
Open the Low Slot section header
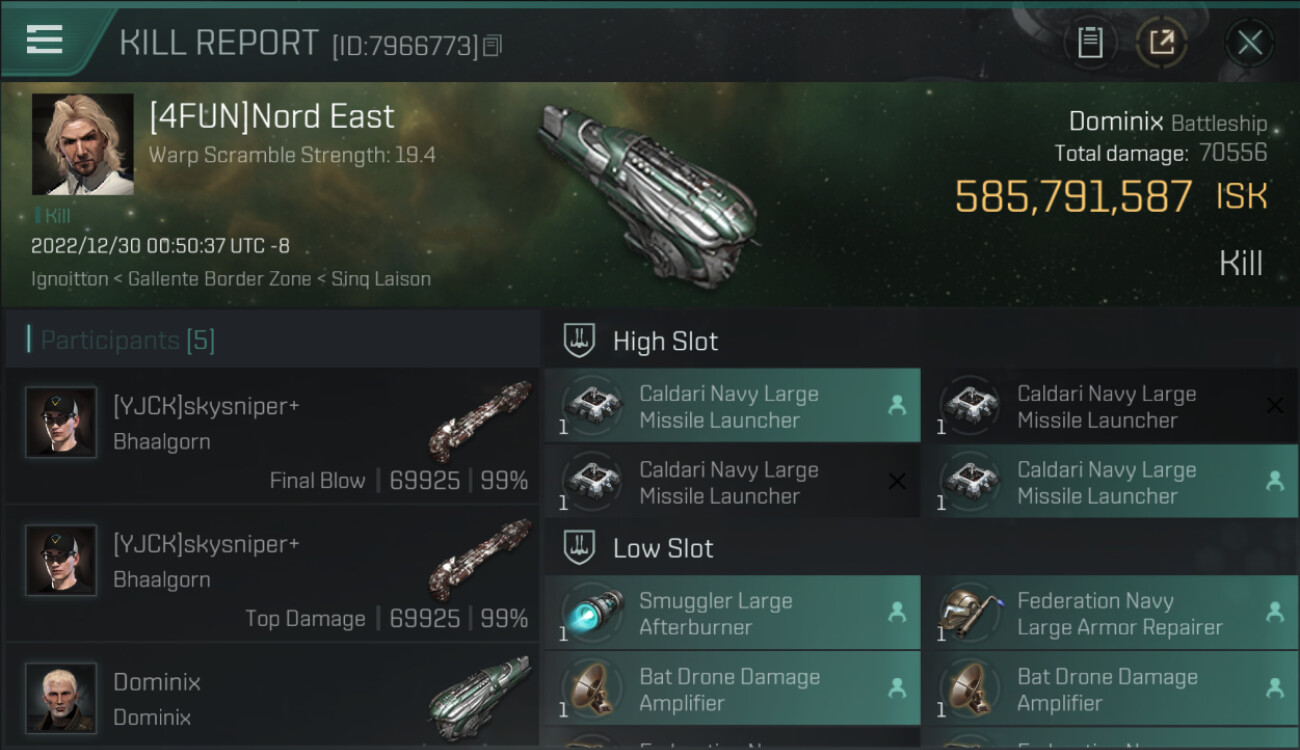click(663, 548)
